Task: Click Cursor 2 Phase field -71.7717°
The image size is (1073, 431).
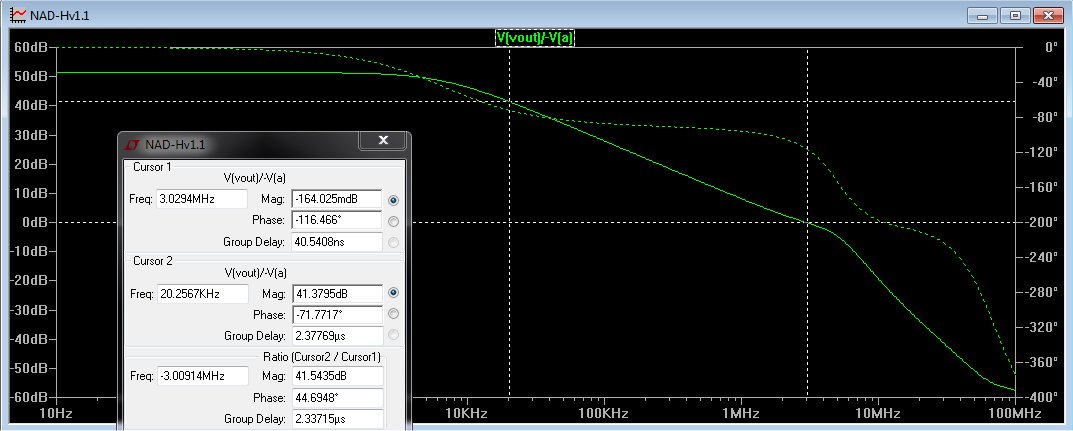Action: pos(337,315)
